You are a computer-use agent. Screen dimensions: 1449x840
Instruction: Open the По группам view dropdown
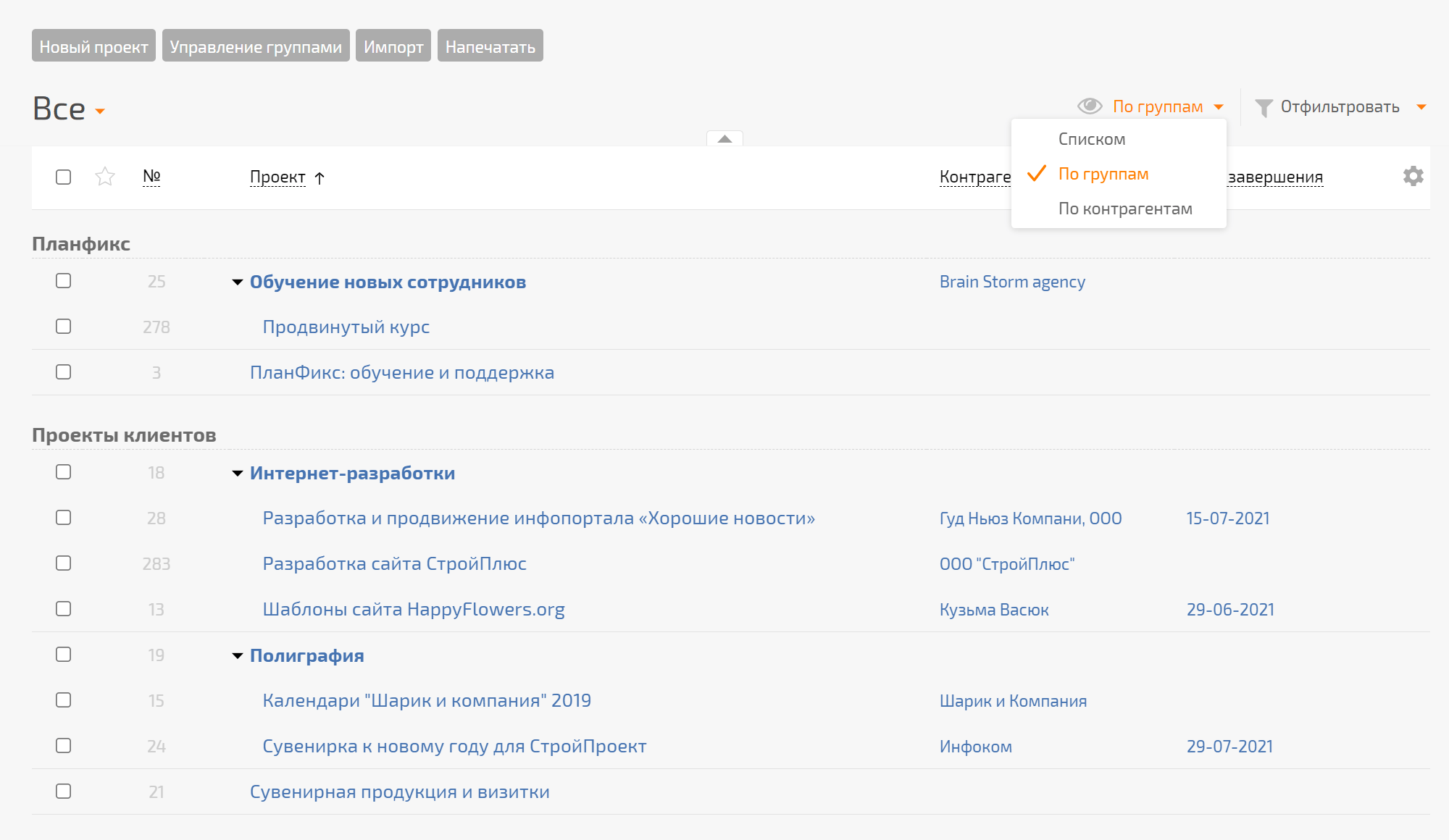[1168, 106]
